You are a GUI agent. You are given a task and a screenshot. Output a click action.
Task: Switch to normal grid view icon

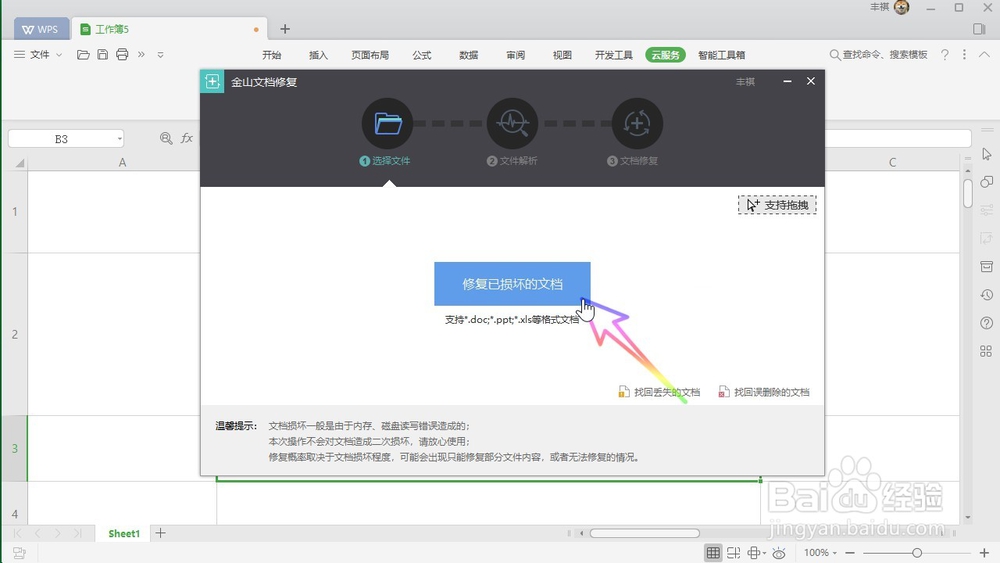[x=713, y=553]
